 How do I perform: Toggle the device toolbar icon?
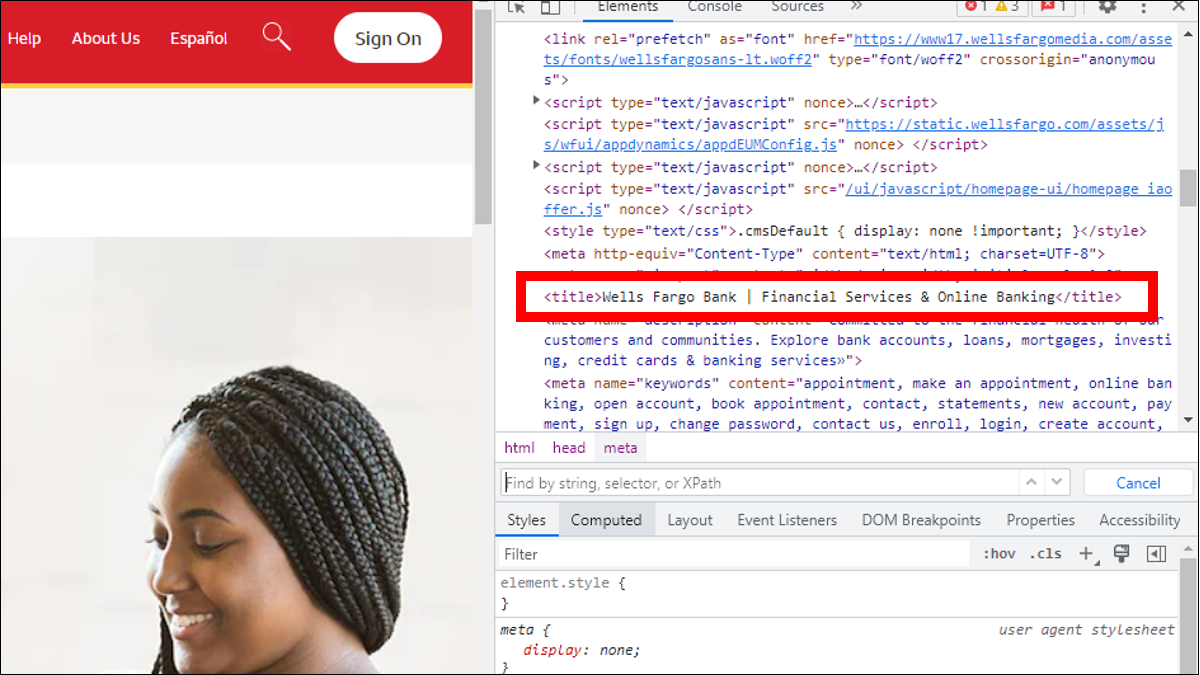(550, 7)
